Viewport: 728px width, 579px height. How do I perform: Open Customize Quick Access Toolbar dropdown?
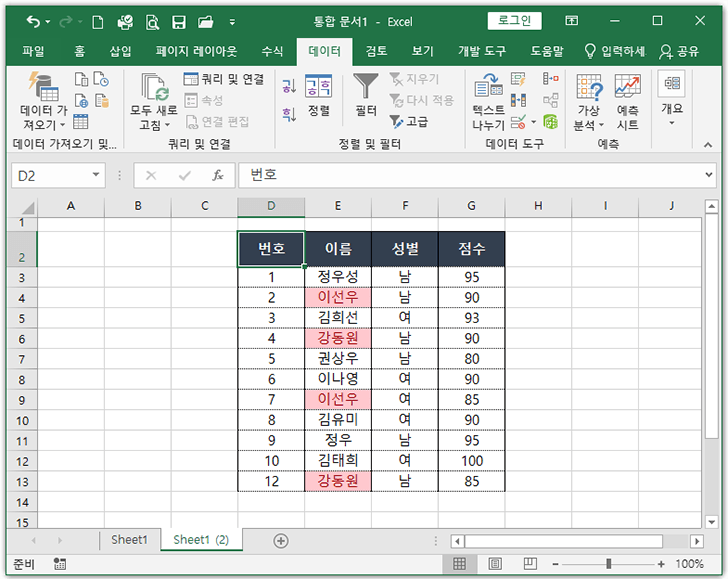click(x=232, y=22)
